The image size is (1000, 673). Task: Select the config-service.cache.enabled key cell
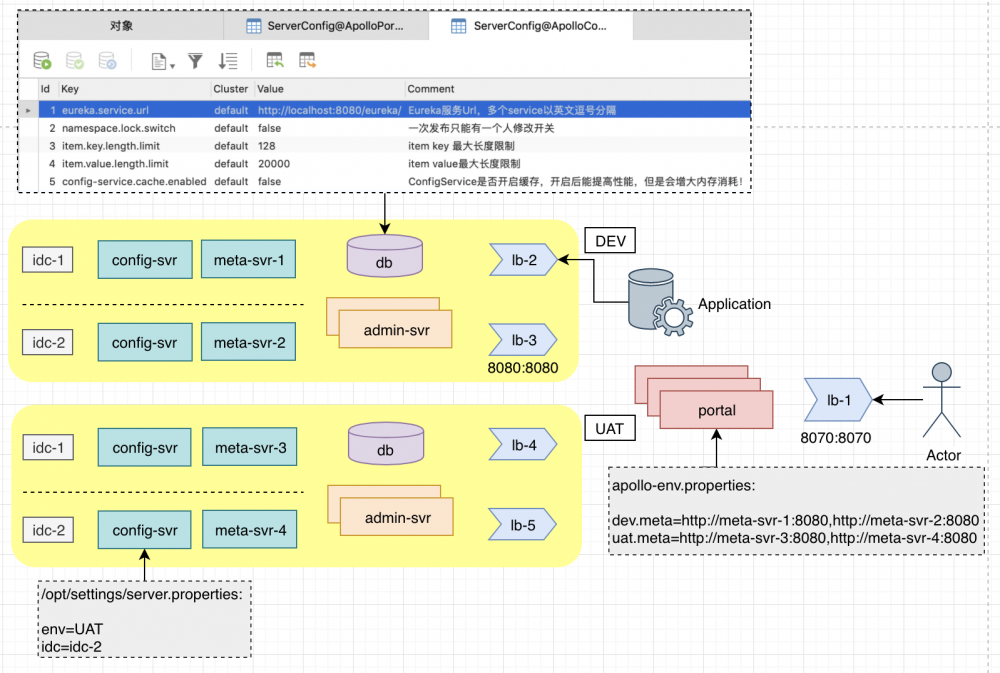(x=135, y=182)
